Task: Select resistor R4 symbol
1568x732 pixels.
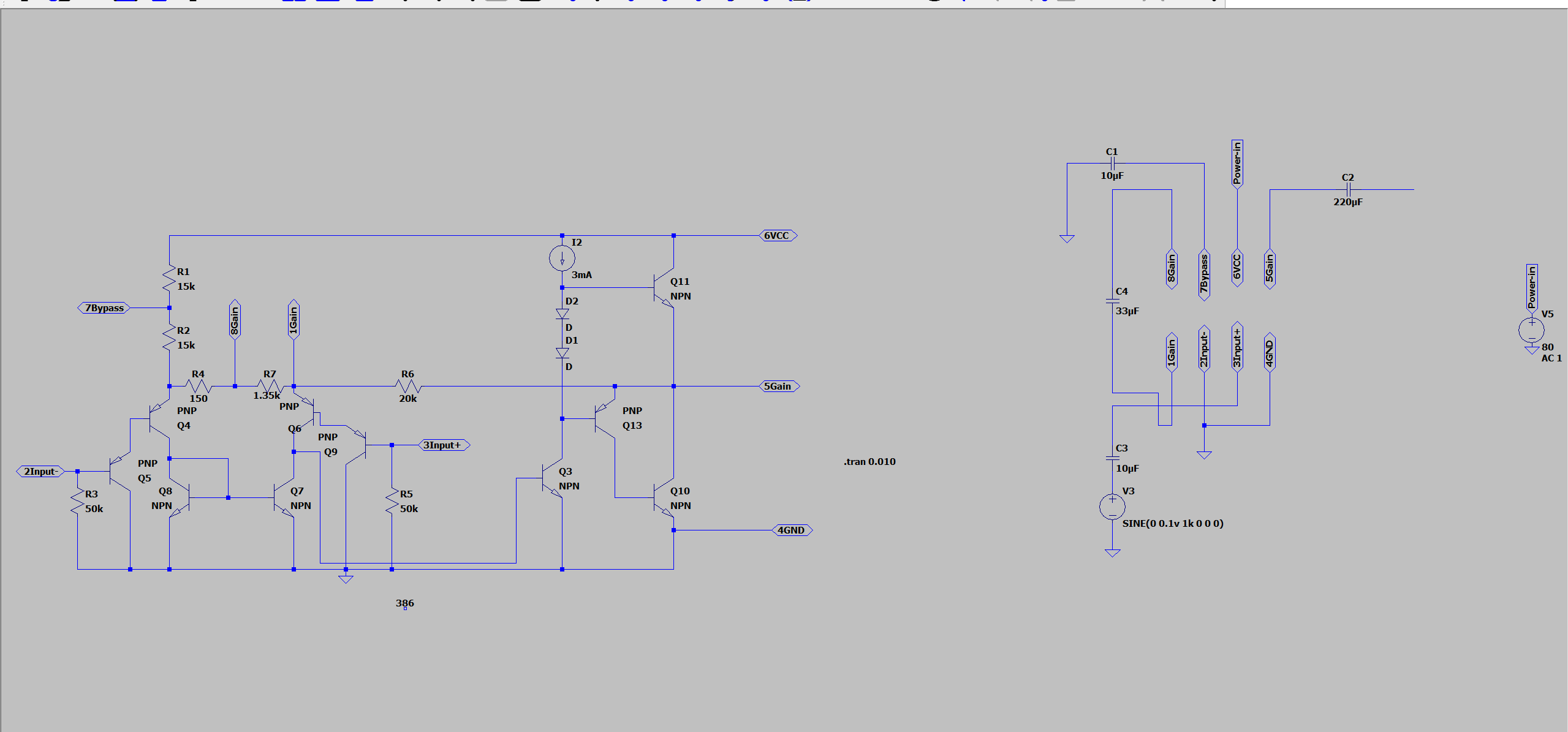Action: (x=199, y=387)
